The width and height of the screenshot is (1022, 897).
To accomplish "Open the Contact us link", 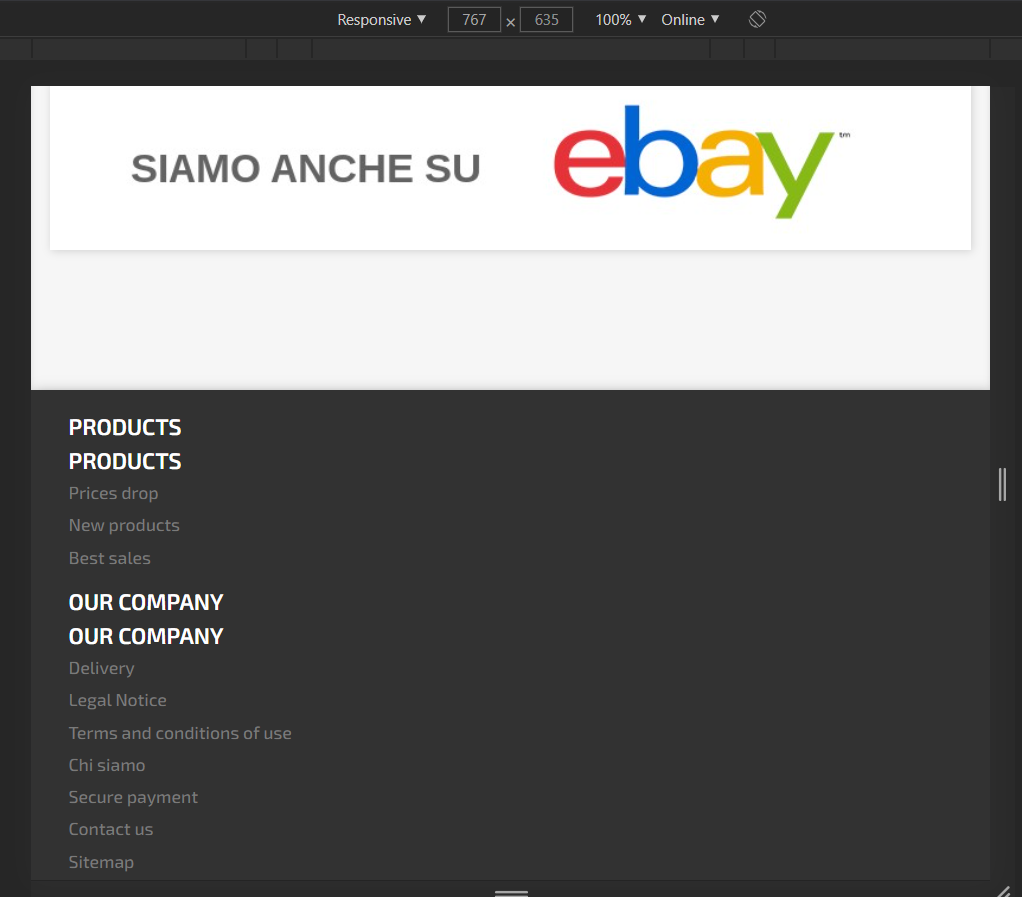I will [x=111, y=829].
